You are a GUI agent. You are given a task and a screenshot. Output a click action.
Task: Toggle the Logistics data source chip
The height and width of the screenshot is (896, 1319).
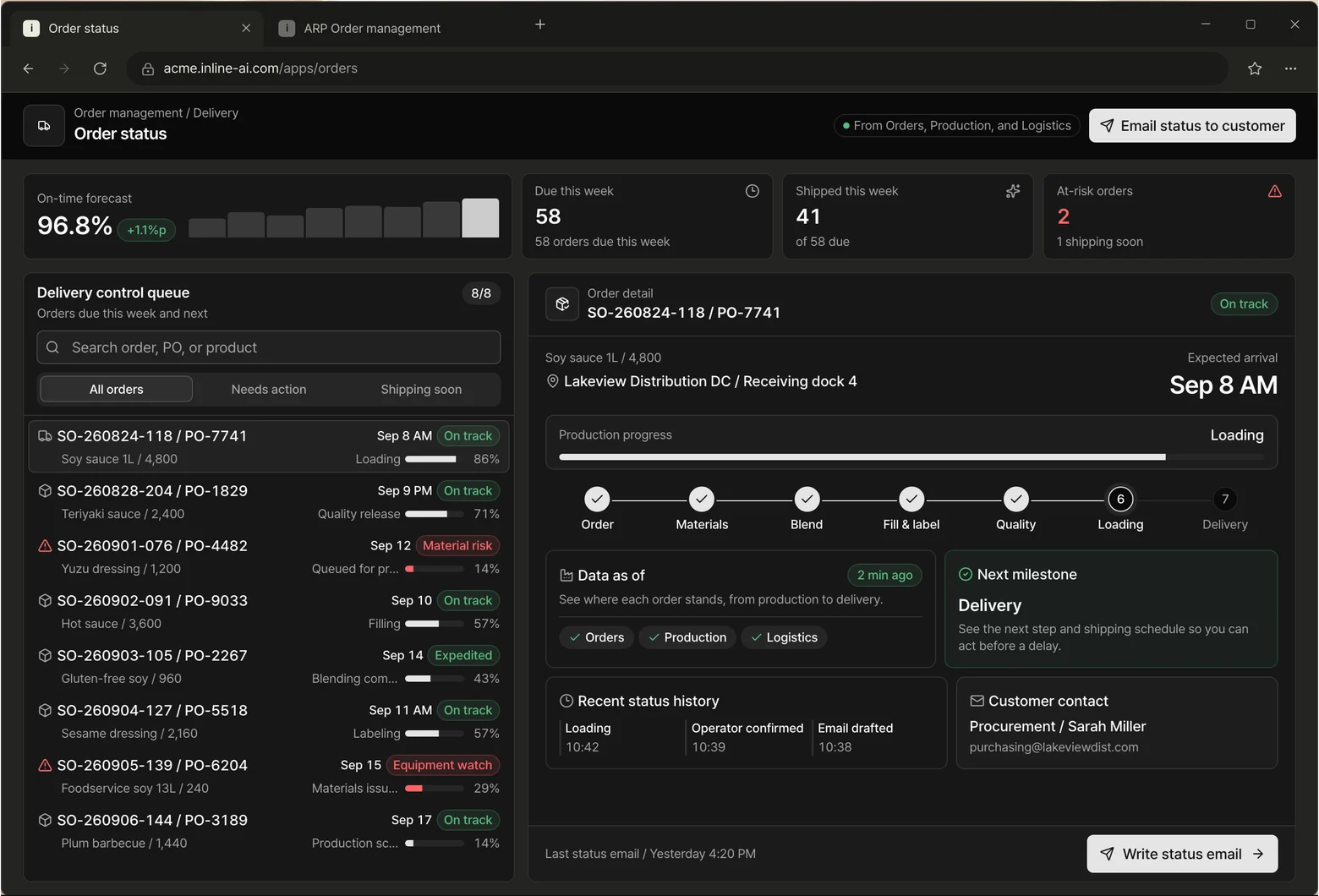(784, 637)
